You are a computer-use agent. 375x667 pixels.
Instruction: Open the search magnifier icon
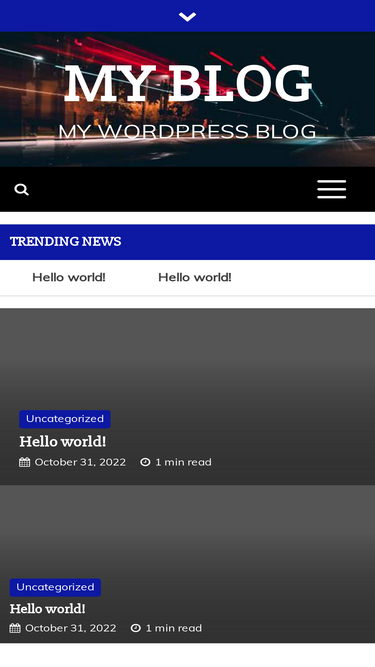(22, 189)
